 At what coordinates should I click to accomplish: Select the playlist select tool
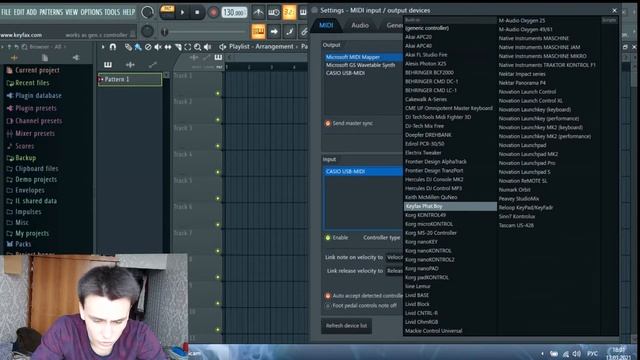click(188, 47)
